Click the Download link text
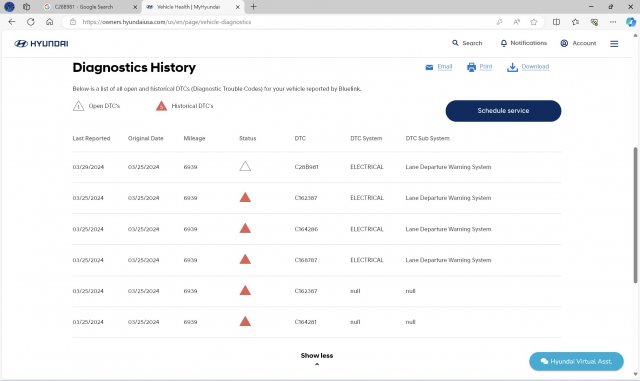Viewport: 640px width, 381px height. pos(535,67)
